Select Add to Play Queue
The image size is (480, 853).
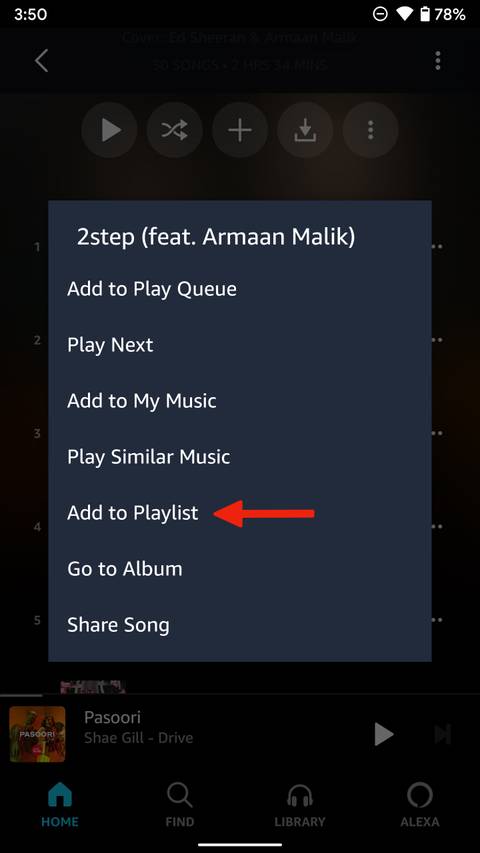pyautogui.click(x=152, y=289)
